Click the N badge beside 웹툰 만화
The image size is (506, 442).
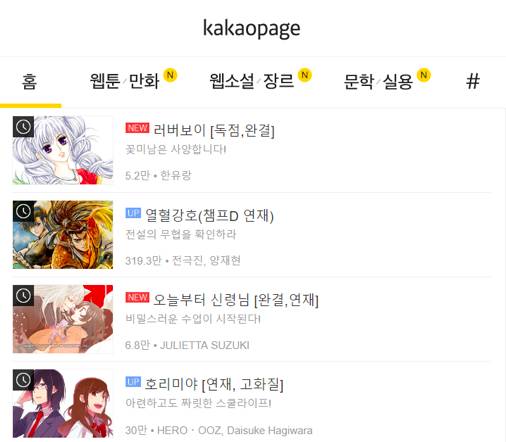[170, 75]
